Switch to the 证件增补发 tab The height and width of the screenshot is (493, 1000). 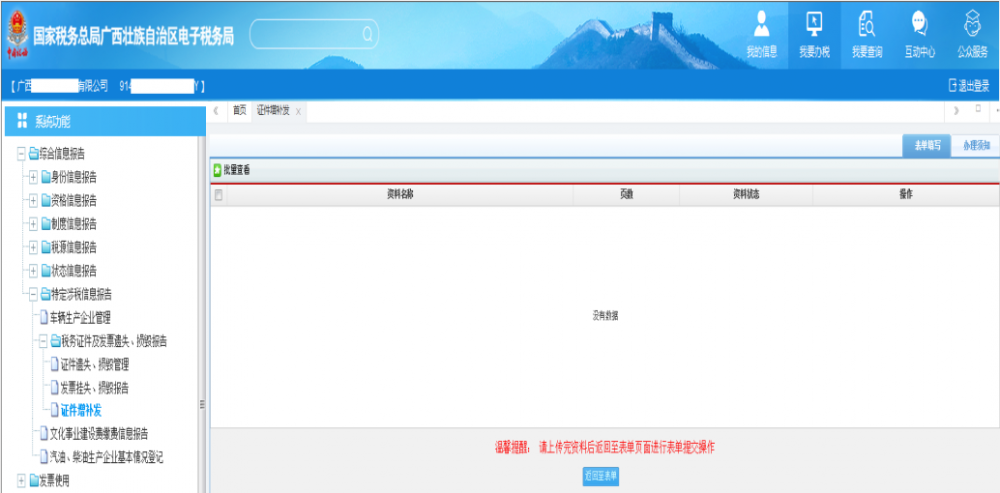pyautogui.click(x=273, y=111)
